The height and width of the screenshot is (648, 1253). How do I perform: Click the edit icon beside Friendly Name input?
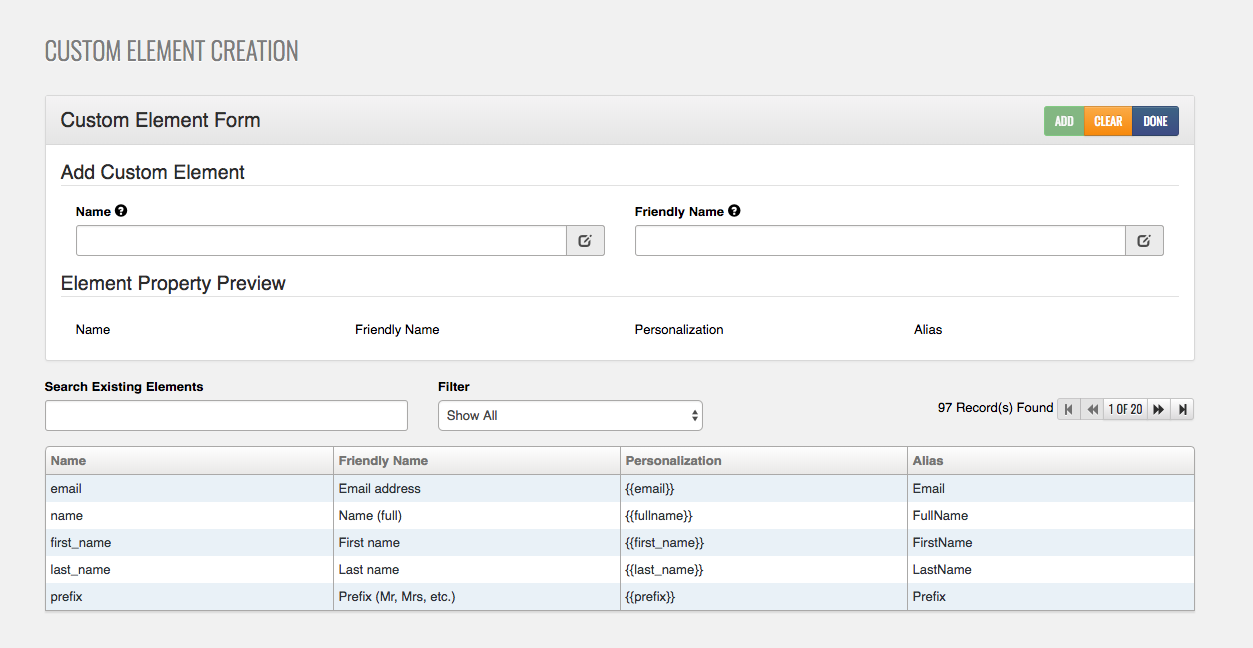[x=1144, y=241]
